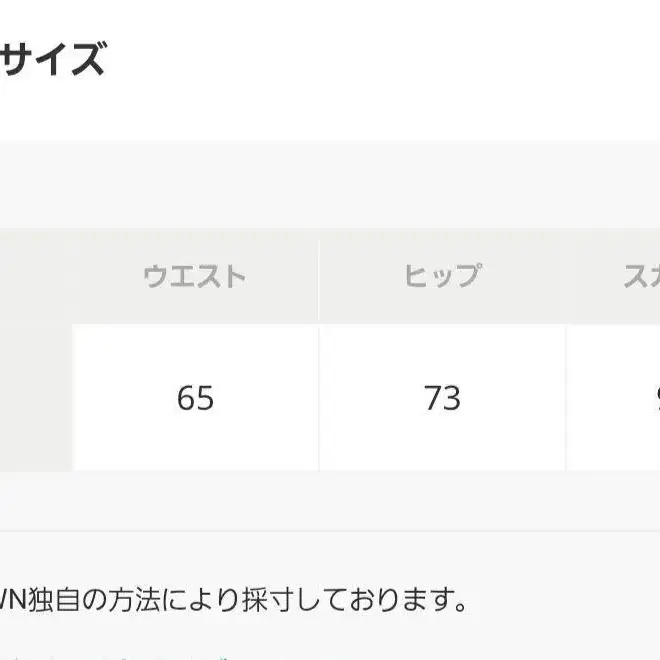Click the divider between ウエスト and ヒップ headers

click(x=319, y=277)
